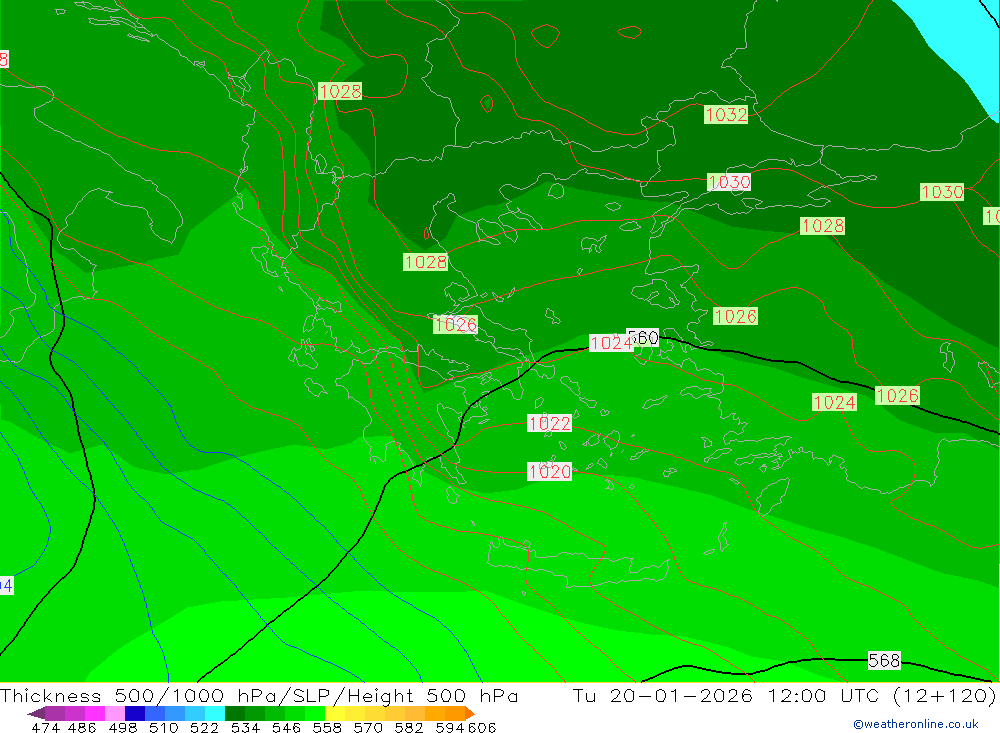Click the 570 legend value

(x=368, y=727)
